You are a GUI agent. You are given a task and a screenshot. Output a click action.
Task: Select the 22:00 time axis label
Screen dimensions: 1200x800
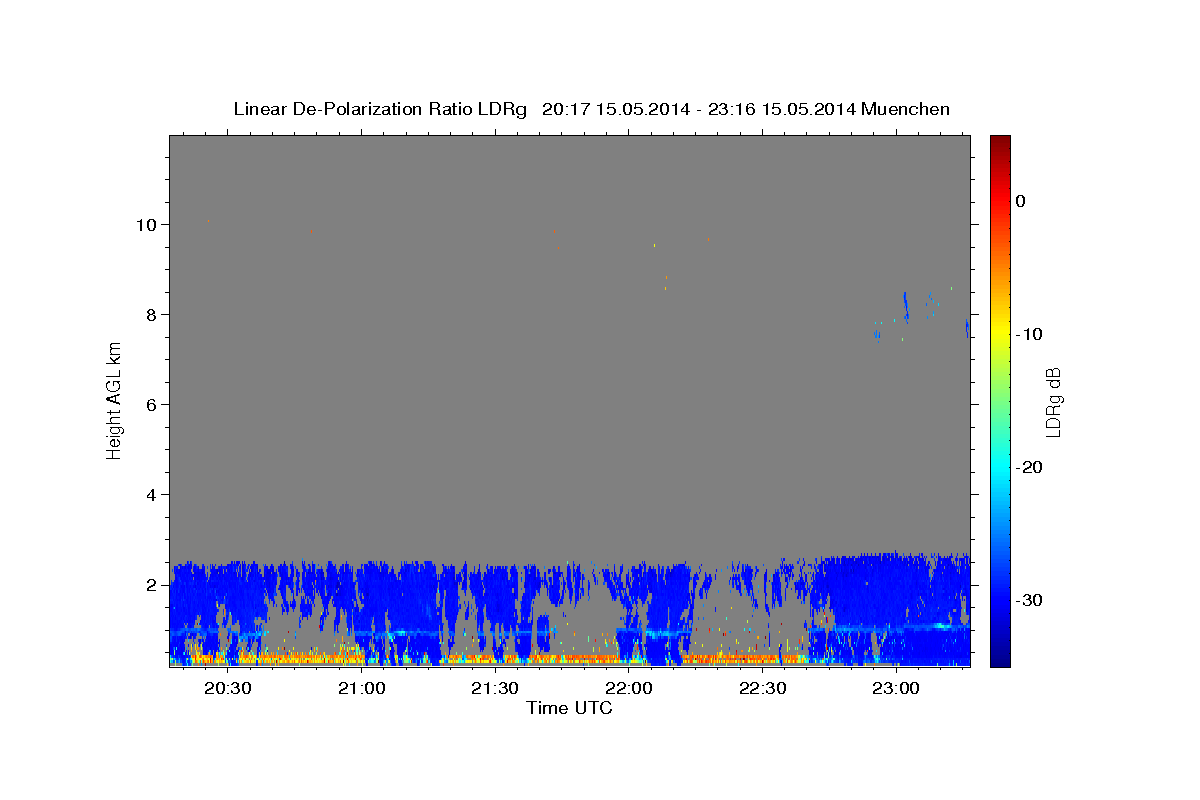pyautogui.click(x=629, y=689)
